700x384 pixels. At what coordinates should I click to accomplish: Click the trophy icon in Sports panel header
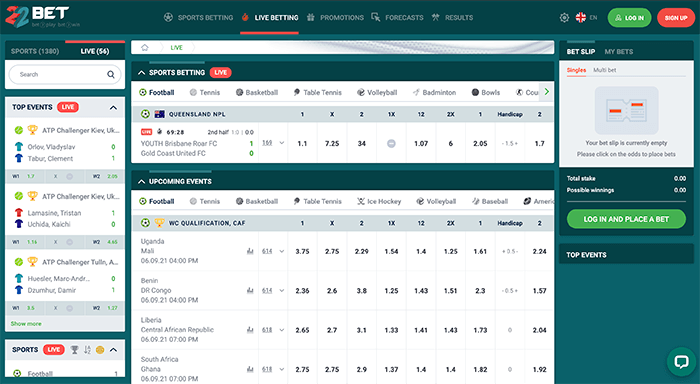point(75,350)
